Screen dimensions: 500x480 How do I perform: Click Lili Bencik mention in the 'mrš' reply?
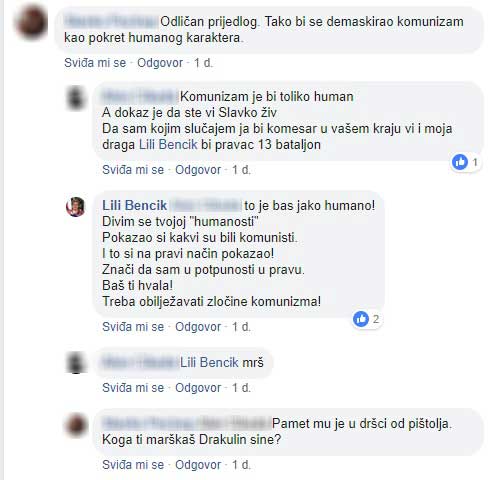pyautogui.click(x=209, y=362)
